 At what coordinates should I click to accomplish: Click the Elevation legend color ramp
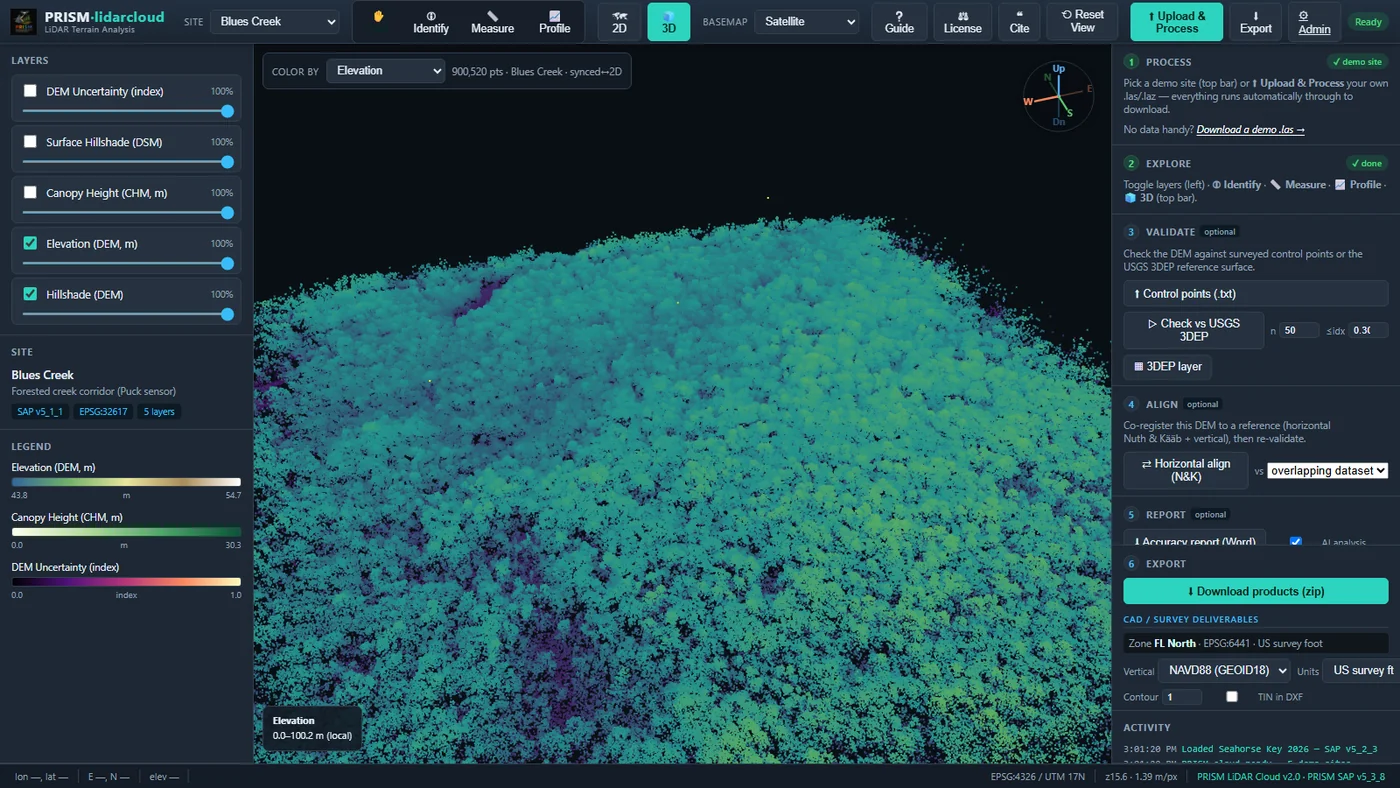pyautogui.click(x=126, y=482)
